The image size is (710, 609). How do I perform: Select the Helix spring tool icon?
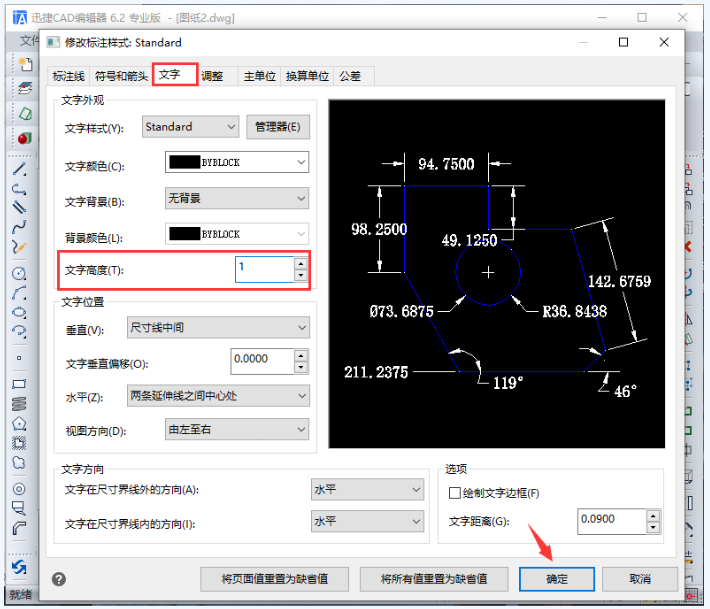click(x=19, y=403)
